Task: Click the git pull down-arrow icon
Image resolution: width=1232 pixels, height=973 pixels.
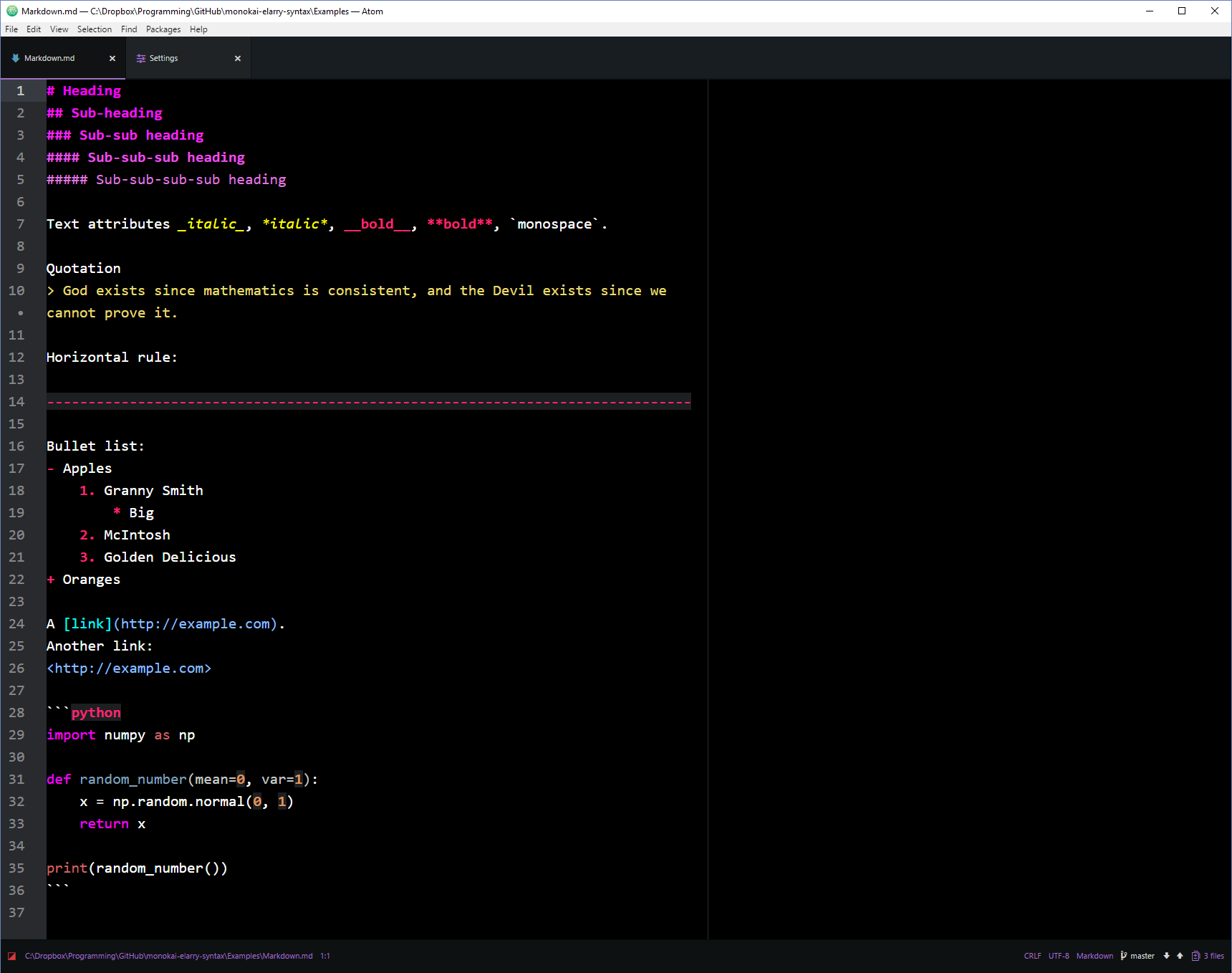Action: coord(1167,956)
